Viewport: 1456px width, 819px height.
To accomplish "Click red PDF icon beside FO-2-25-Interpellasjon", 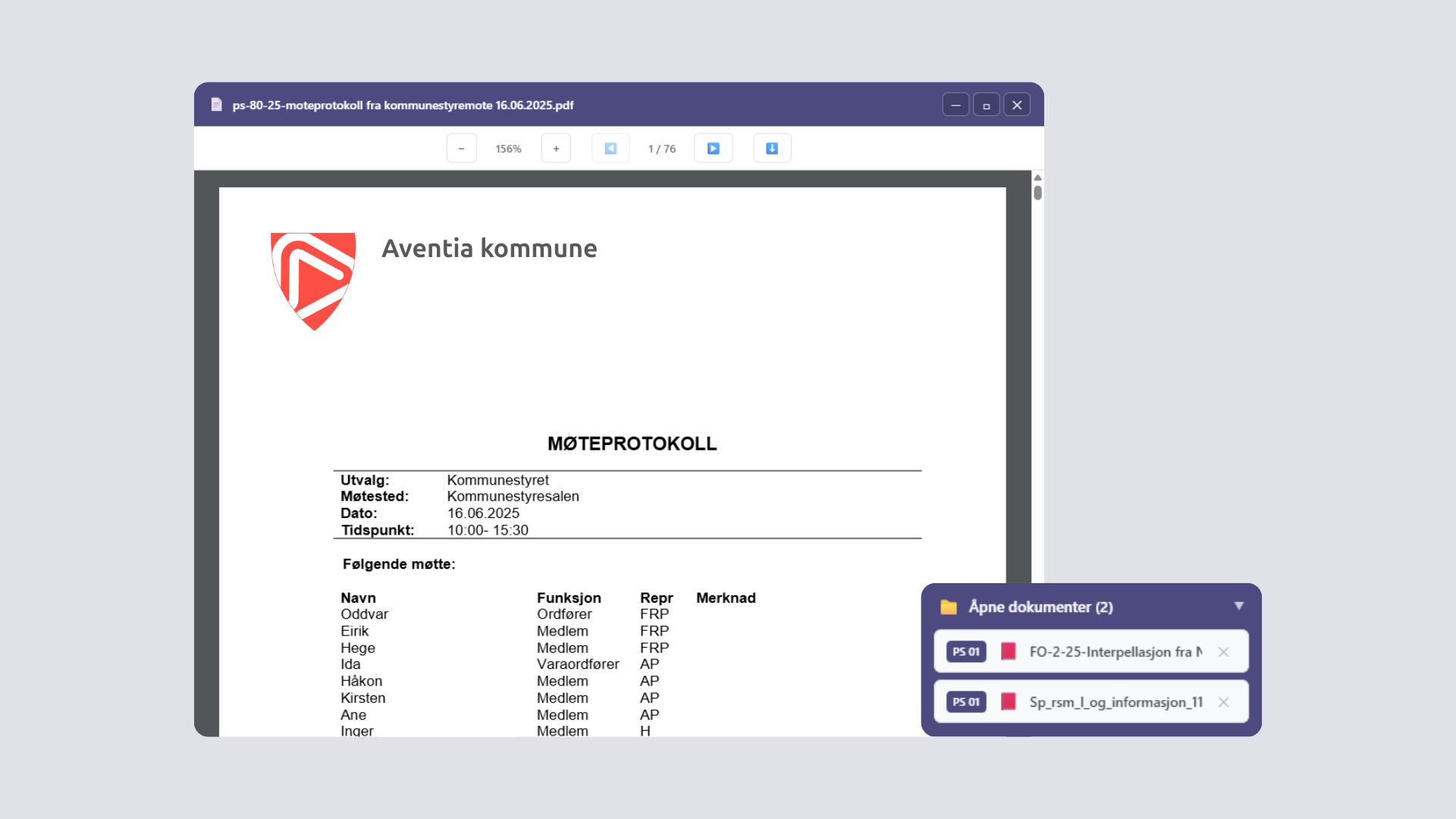I will point(1008,651).
